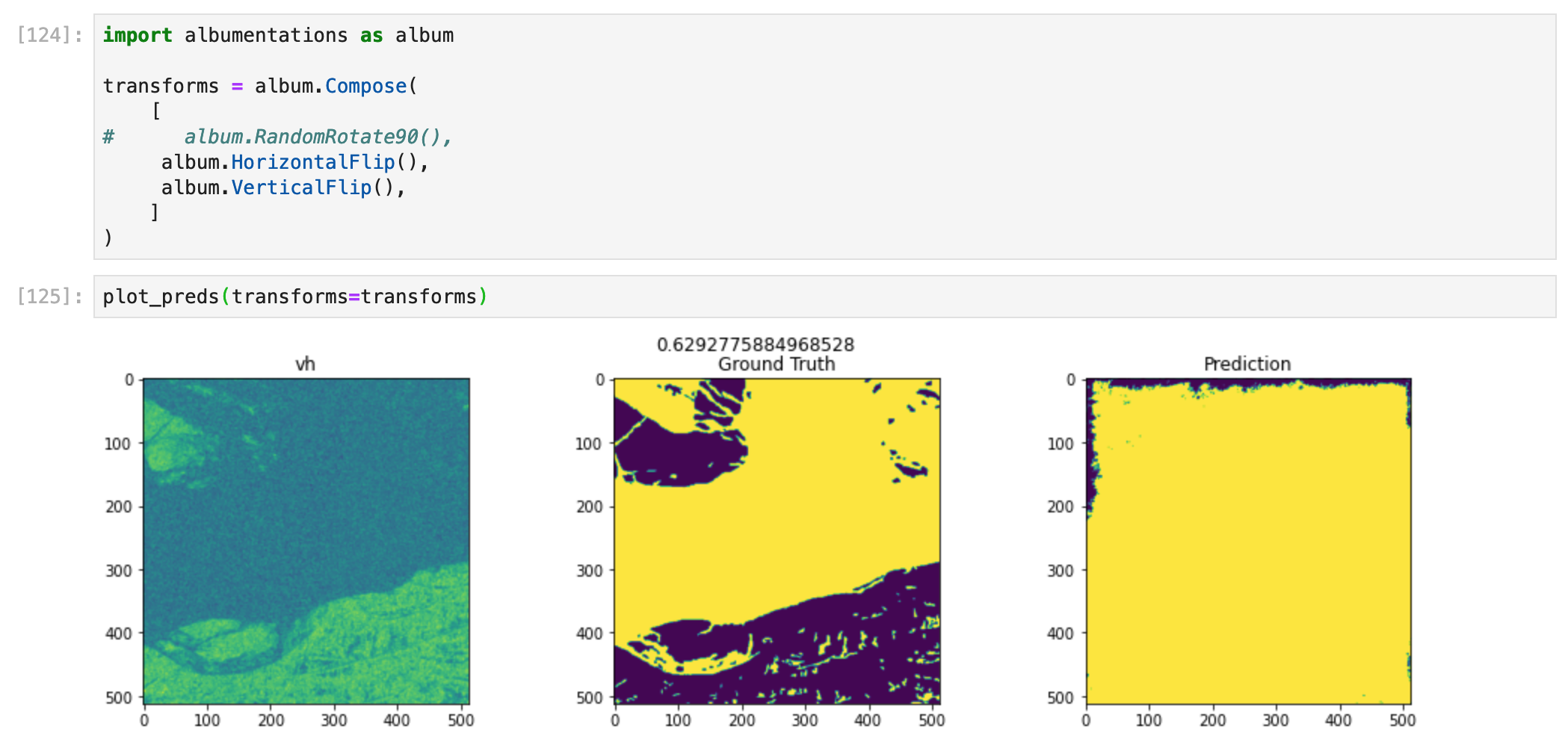Image resolution: width=1568 pixels, height=744 pixels.
Task: Click the cell 124 code editor area
Action: click(824, 137)
